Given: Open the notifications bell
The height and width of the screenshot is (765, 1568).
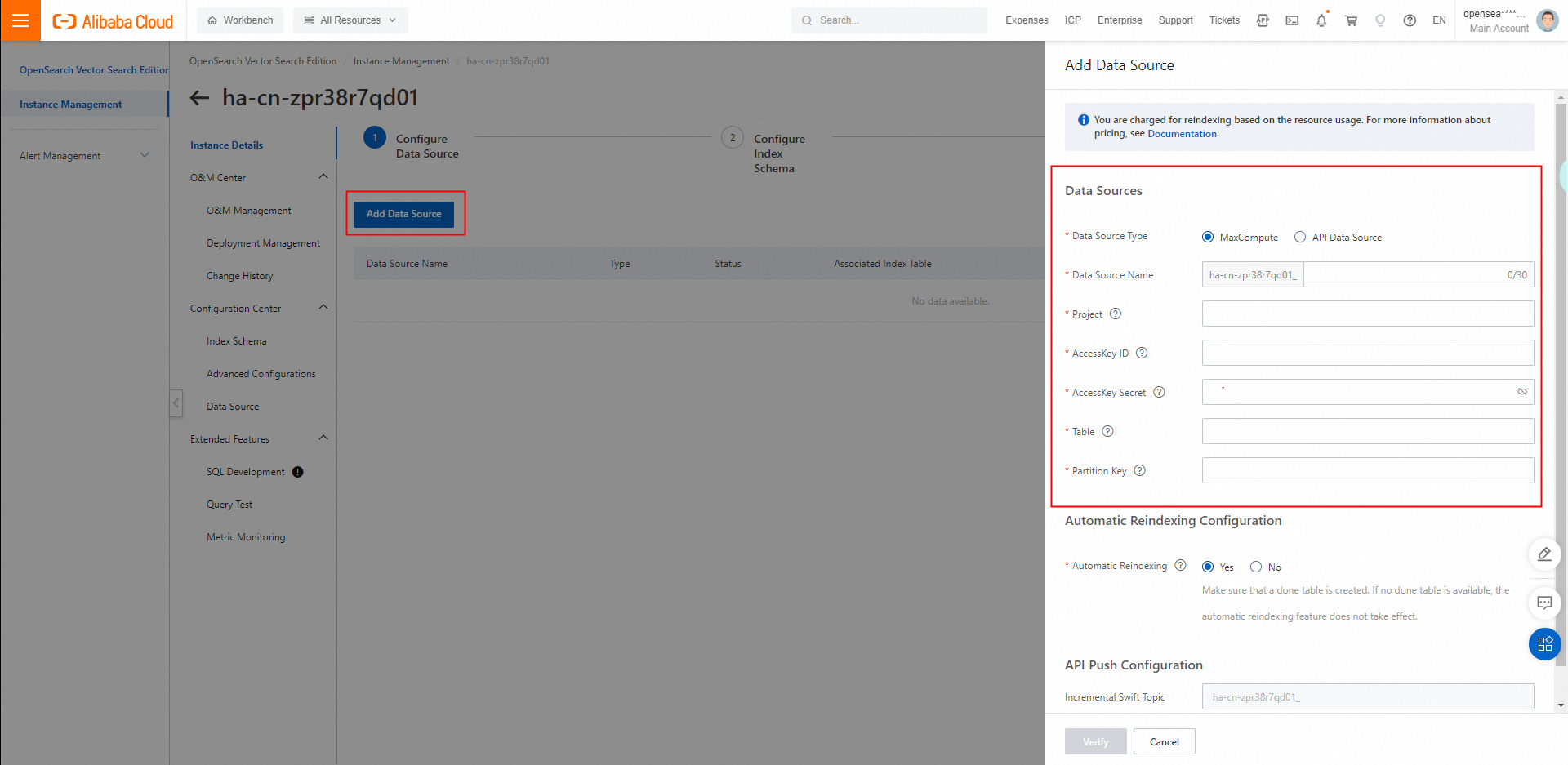Looking at the screenshot, I should point(1321,20).
